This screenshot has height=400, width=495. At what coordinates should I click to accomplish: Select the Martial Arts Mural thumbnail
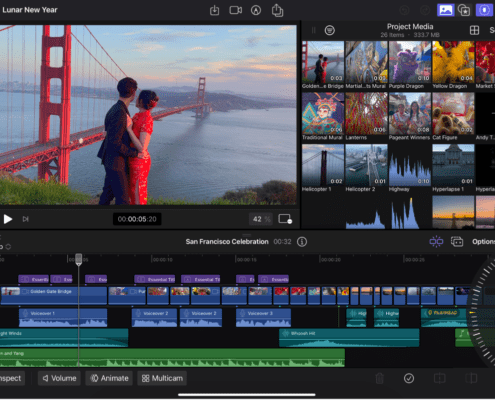click(x=366, y=62)
